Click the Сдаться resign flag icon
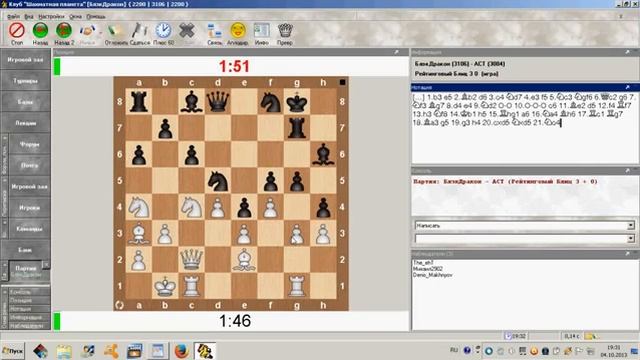 pos(140,31)
